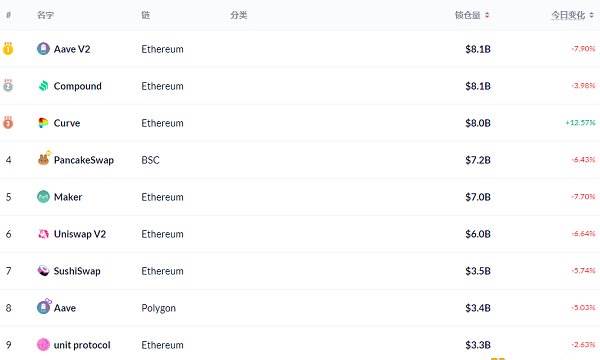Screen dimensions: 600x360
Task: Open the PancakeSwap protocol link
Action: [x=84, y=160]
